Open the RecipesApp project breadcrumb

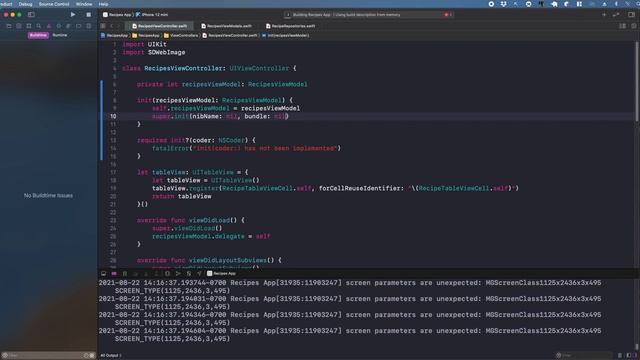coord(115,36)
